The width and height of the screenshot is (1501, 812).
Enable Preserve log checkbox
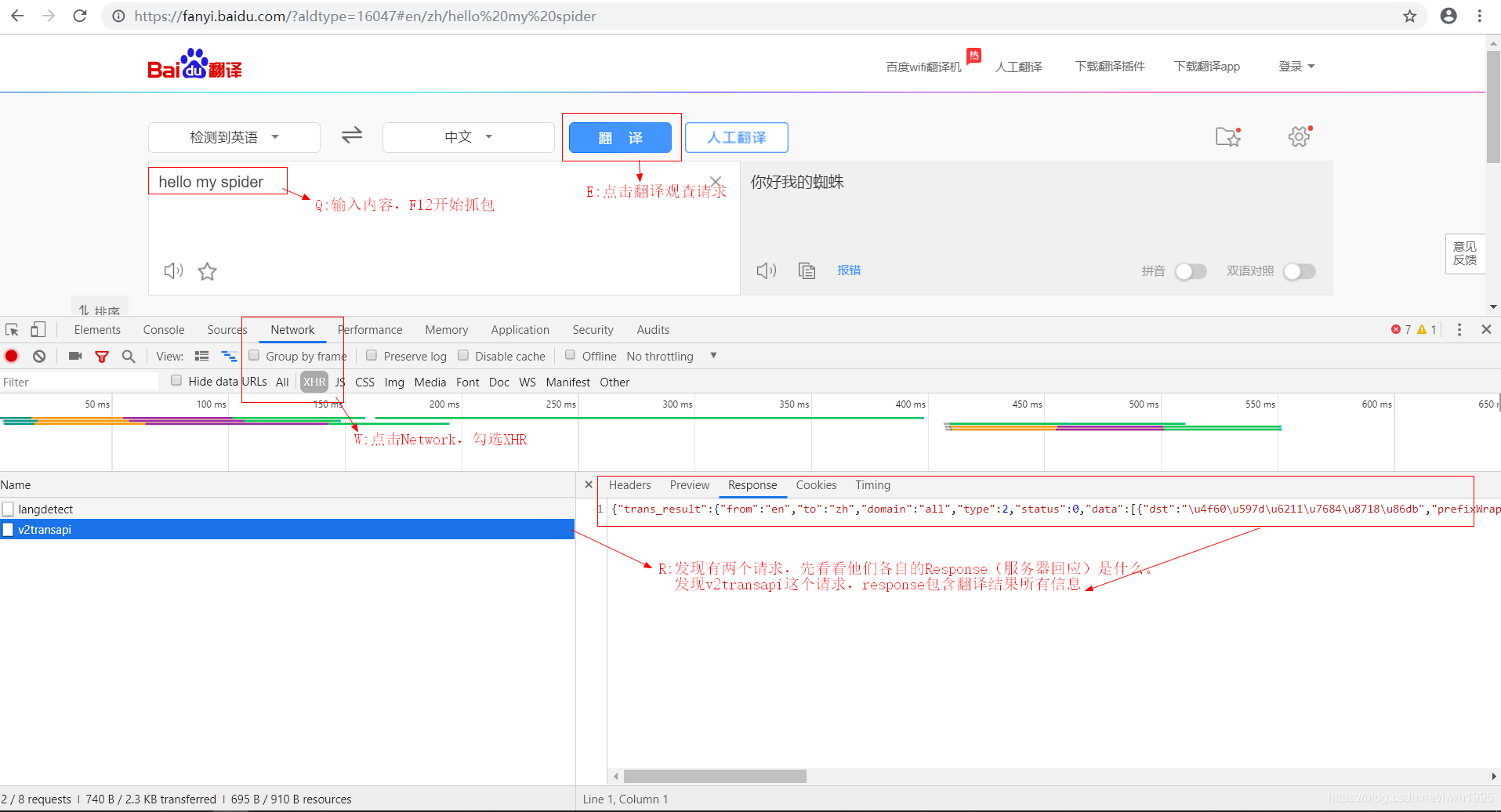coord(372,356)
